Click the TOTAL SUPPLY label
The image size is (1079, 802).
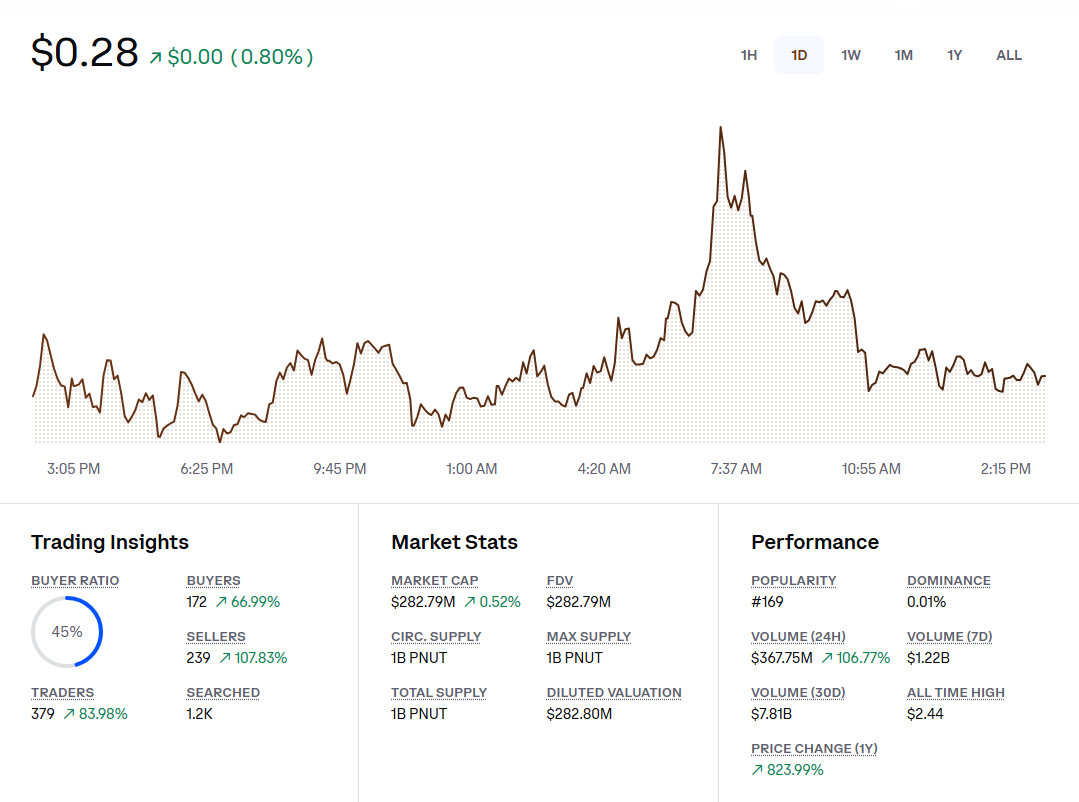click(438, 692)
